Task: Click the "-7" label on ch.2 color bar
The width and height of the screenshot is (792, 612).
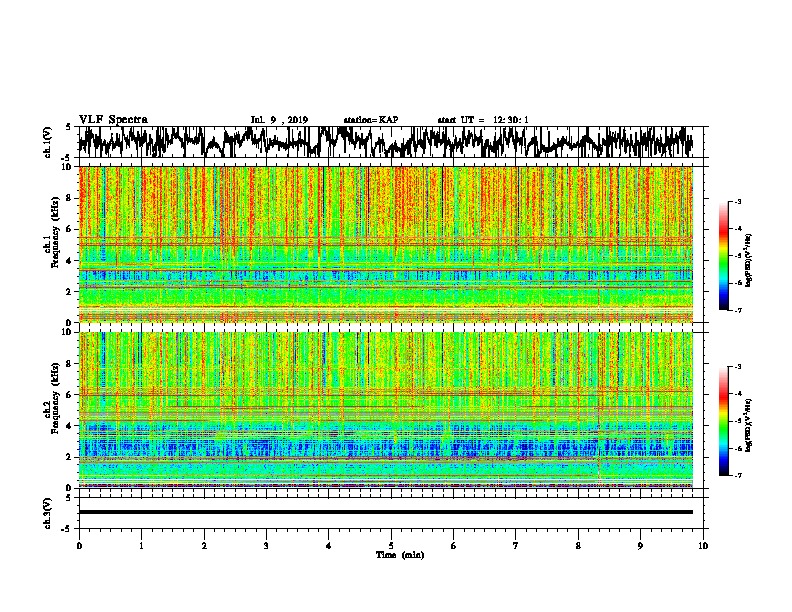Action: (x=738, y=475)
